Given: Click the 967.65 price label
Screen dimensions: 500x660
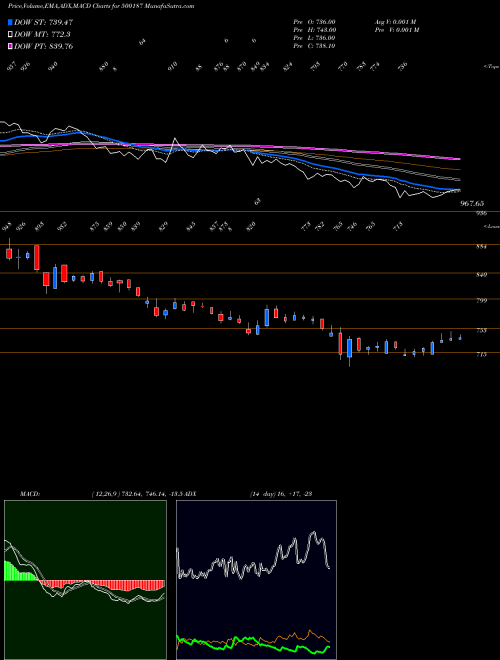Looking at the screenshot, I should 472,203.
